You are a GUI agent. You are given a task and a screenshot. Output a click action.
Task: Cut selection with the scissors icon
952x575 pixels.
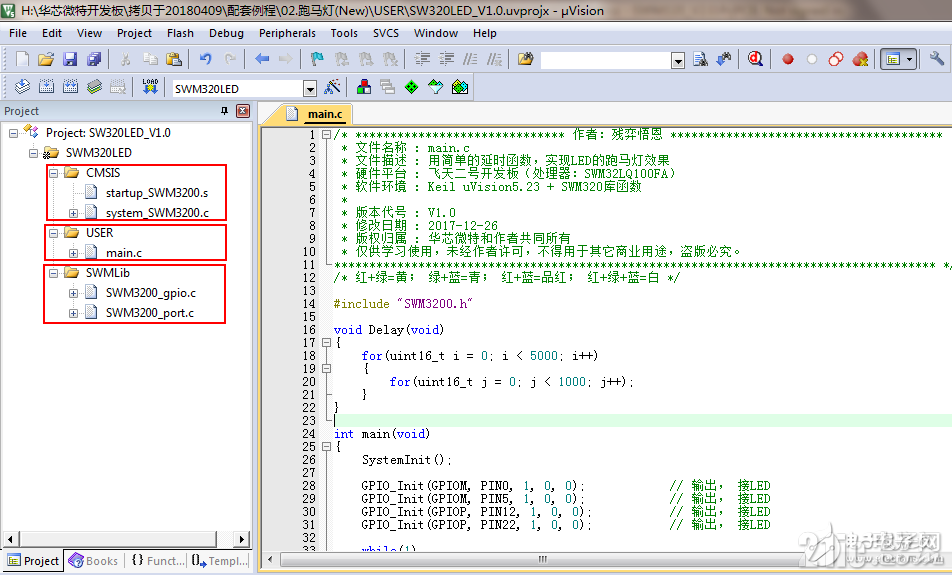(x=126, y=59)
